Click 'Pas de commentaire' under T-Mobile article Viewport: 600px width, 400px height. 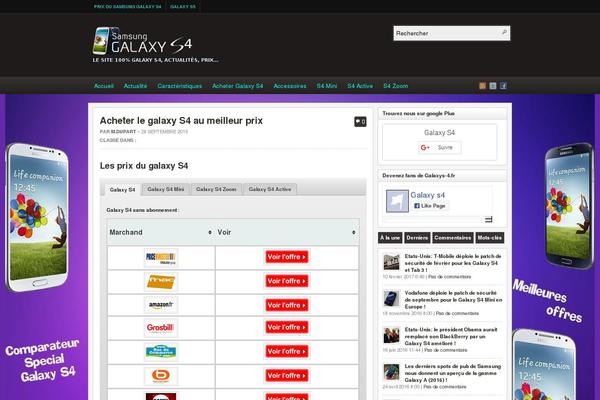[x=450, y=277]
